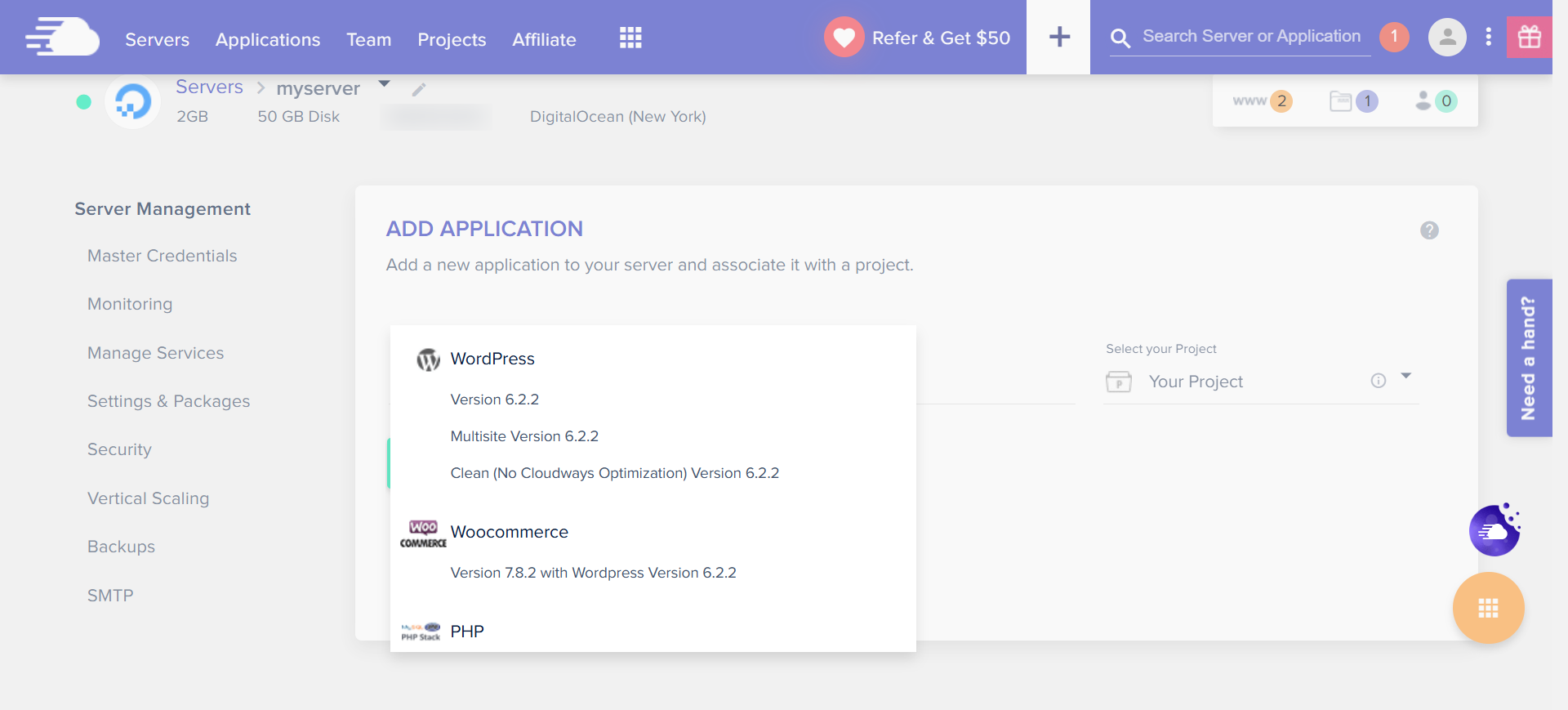This screenshot has width=1568, height=710.
Task: Open Settings & Packages
Action: [169, 401]
